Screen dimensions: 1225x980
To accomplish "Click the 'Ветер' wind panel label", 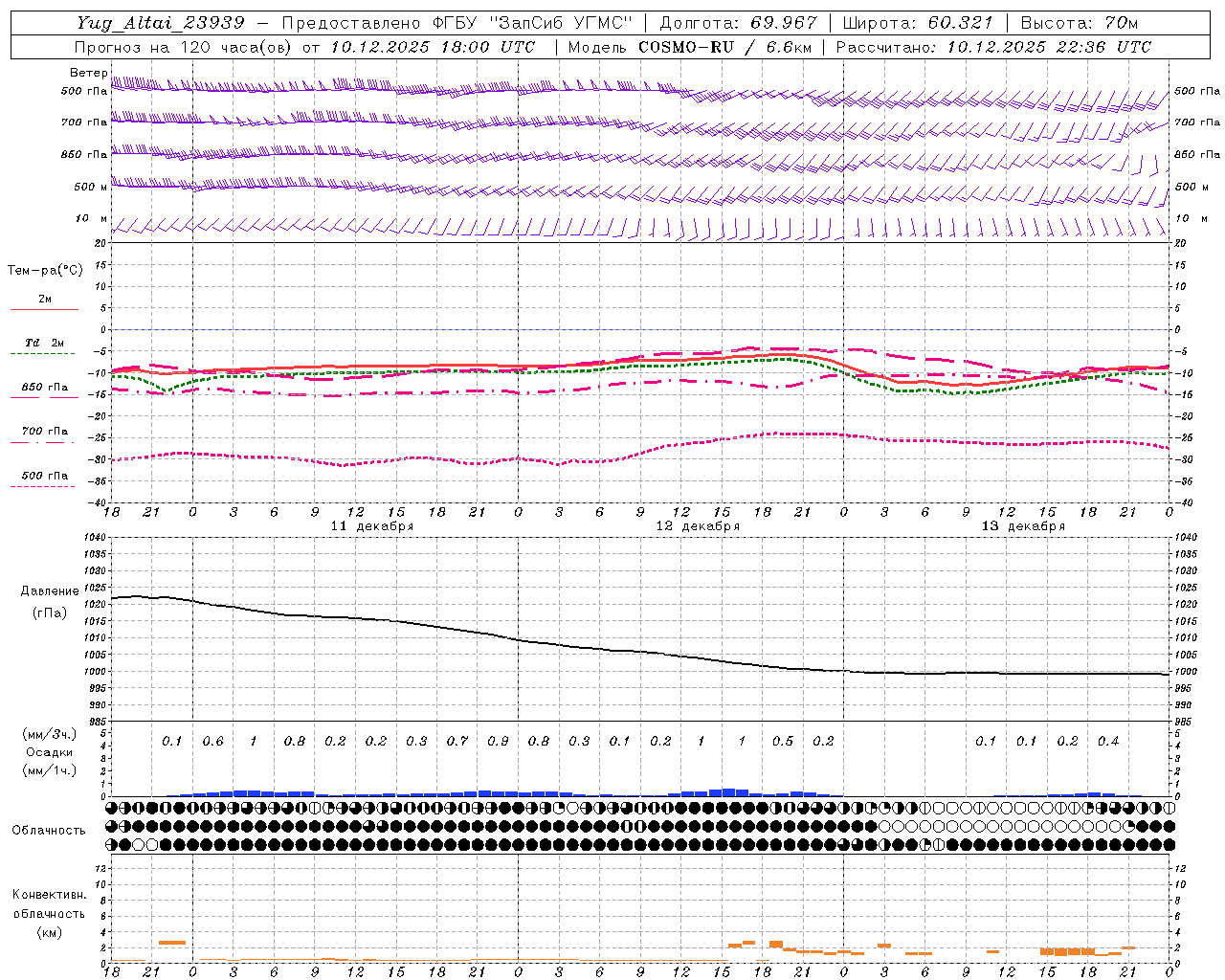I will [x=88, y=73].
